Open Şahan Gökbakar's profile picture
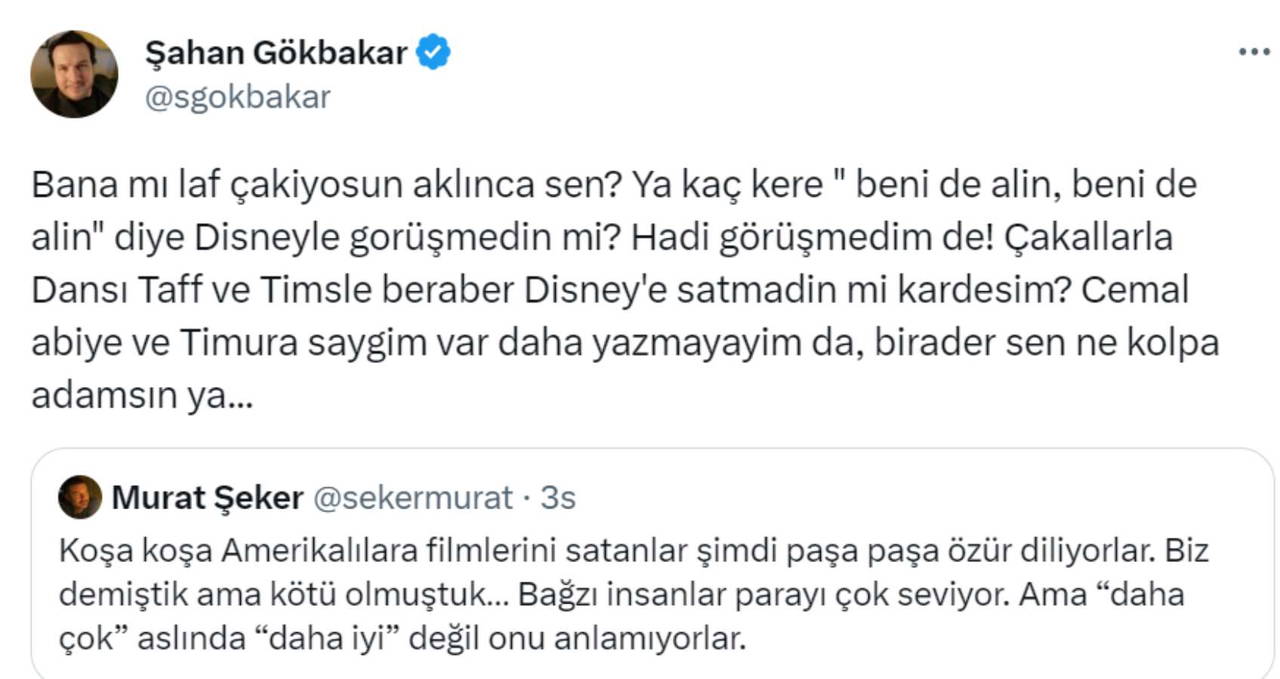Image resolution: width=1280 pixels, height=679 pixels. coord(74,73)
